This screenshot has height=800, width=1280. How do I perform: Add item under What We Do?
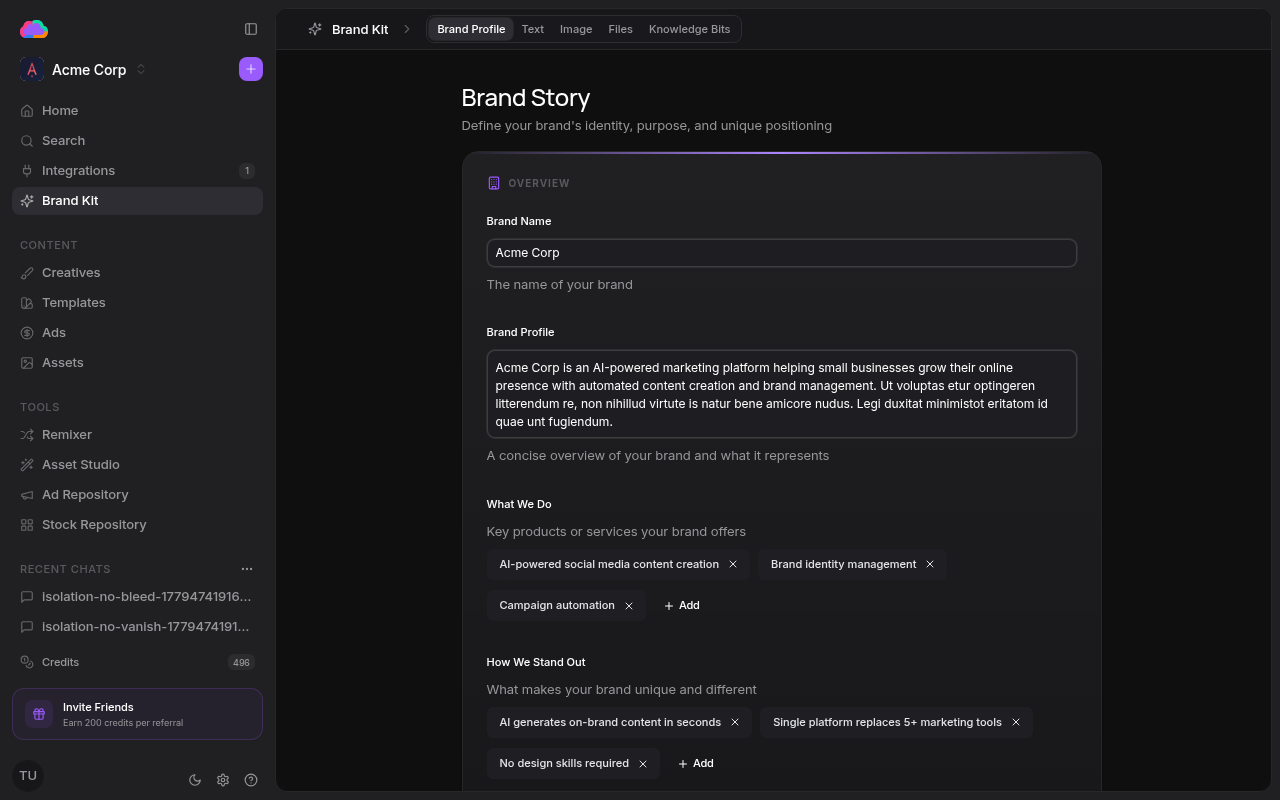682,606
